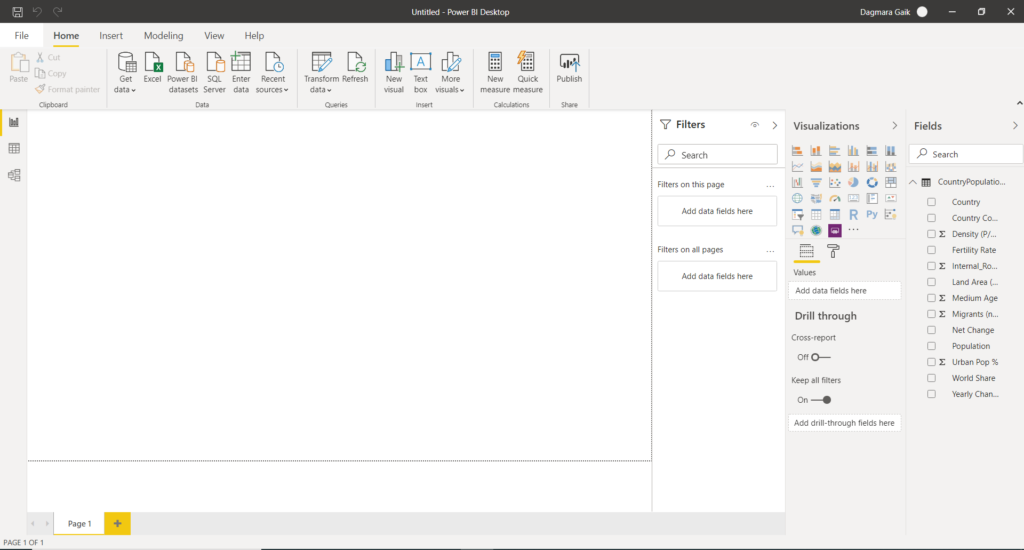Select the gauge visual
The height and width of the screenshot is (550, 1024).
pos(835,198)
